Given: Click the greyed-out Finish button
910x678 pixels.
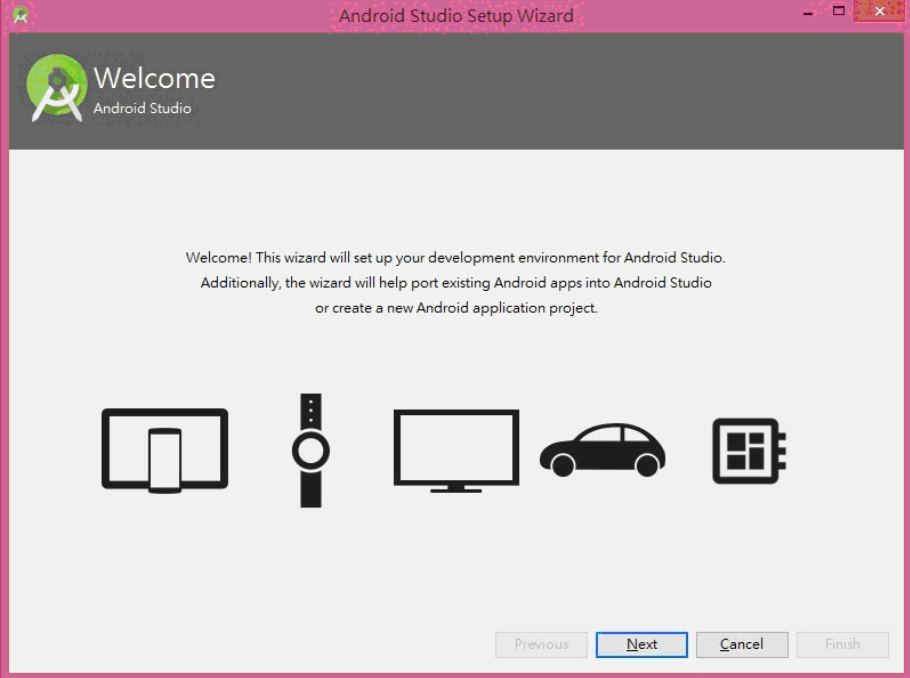Looking at the screenshot, I should point(842,644).
